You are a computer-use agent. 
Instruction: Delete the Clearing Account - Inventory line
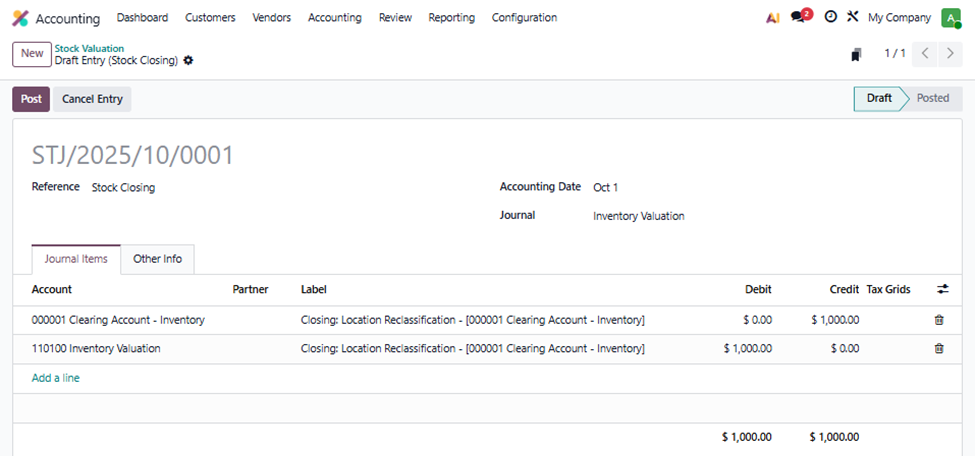coord(938,320)
